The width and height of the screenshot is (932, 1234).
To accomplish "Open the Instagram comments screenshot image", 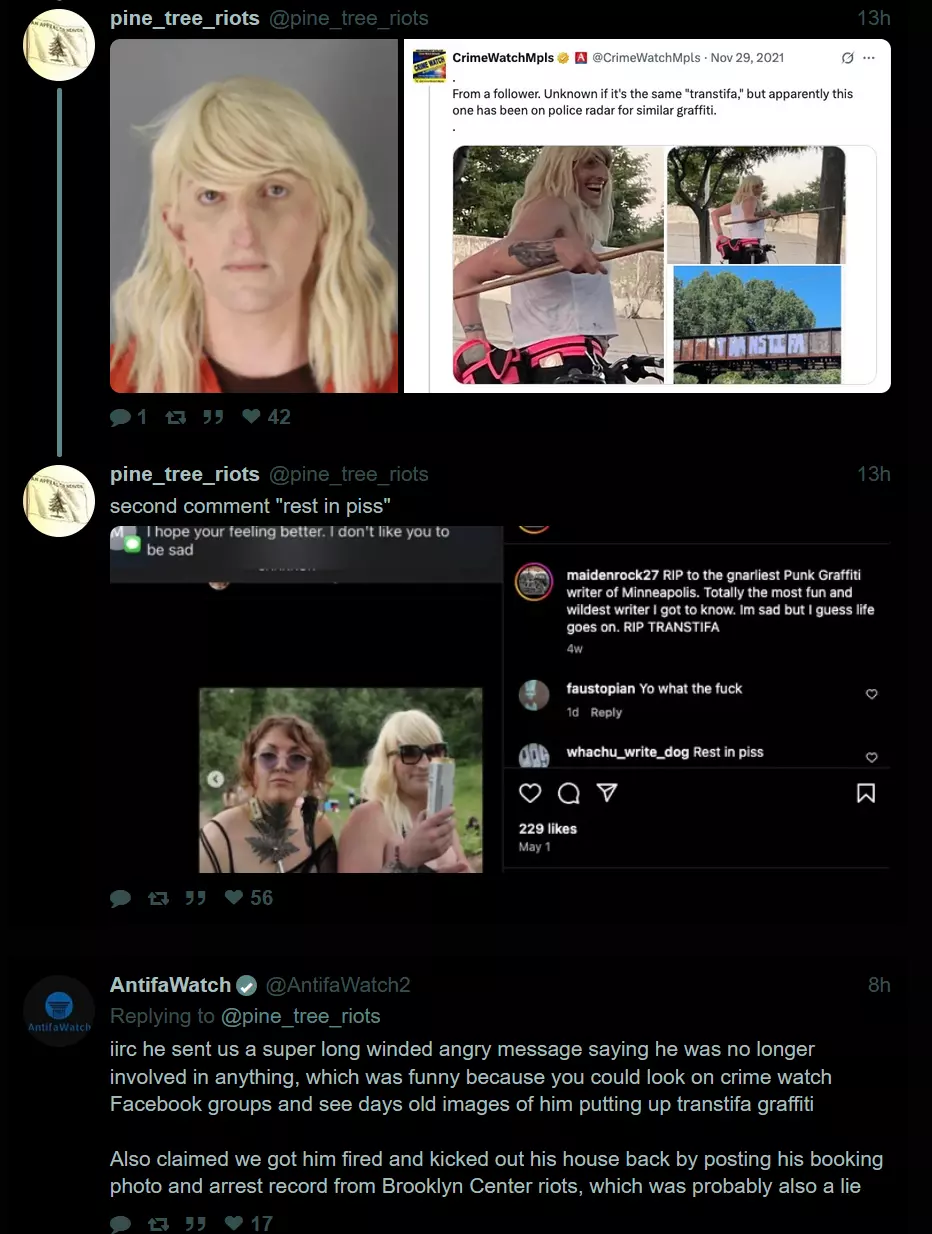I will (500, 699).
